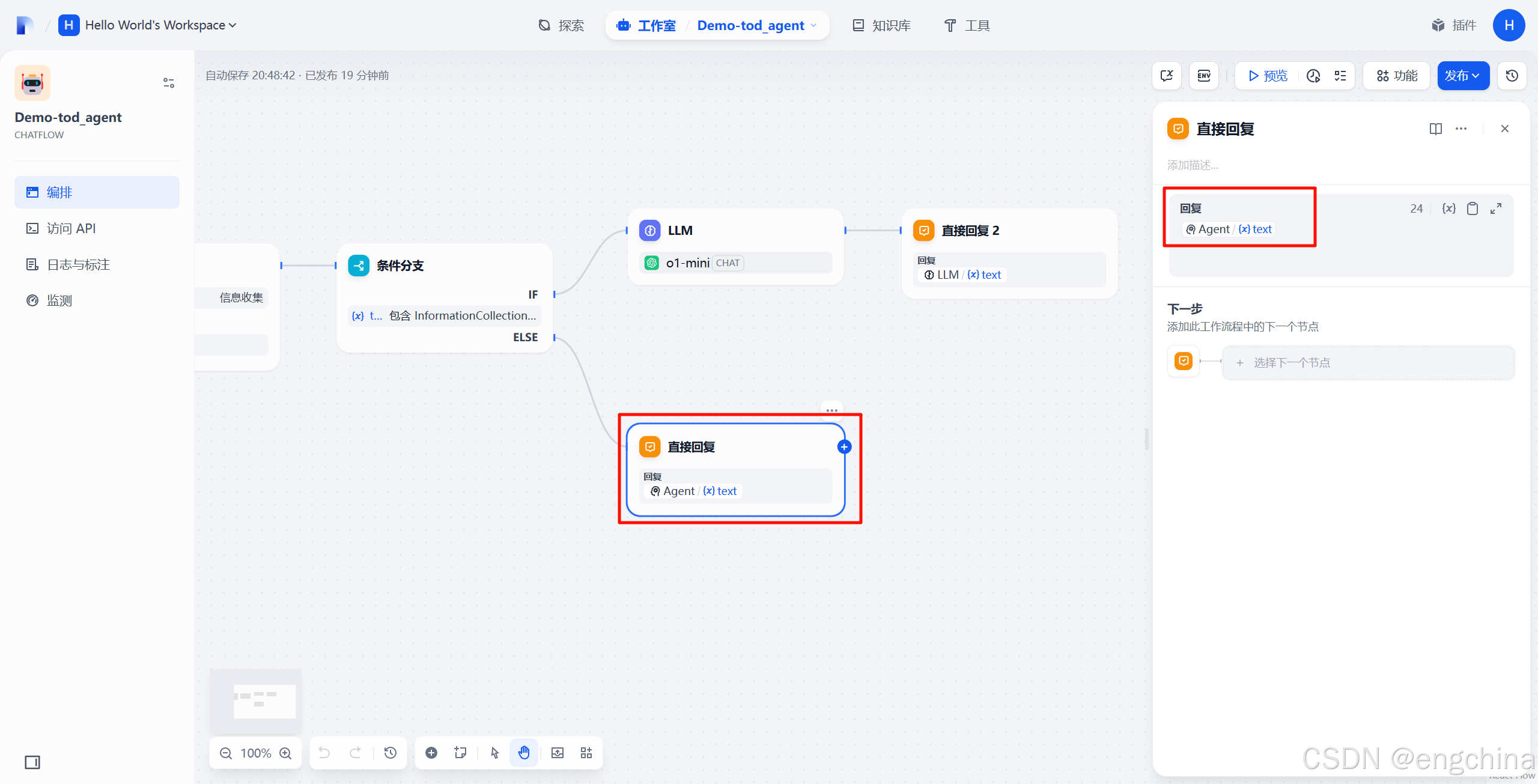Click the add node plus circle icon
The width and height of the screenshot is (1538, 784).
click(x=431, y=753)
